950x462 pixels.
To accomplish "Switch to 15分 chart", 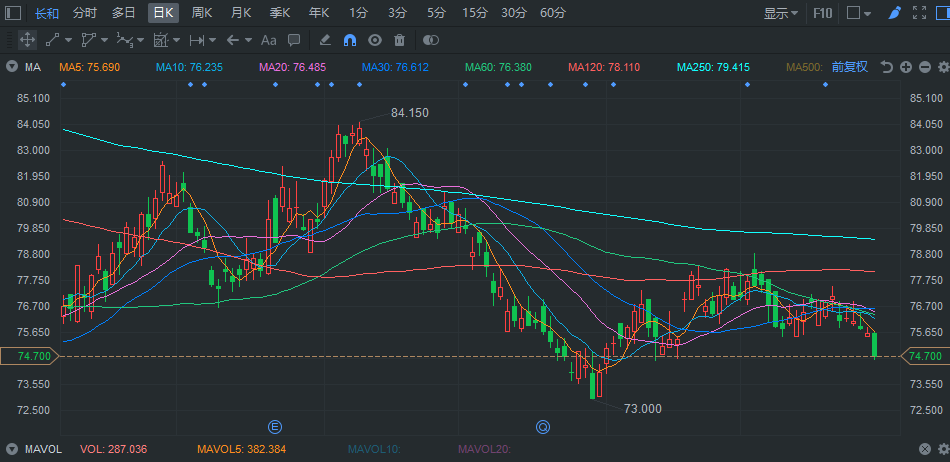I will (474, 13).
